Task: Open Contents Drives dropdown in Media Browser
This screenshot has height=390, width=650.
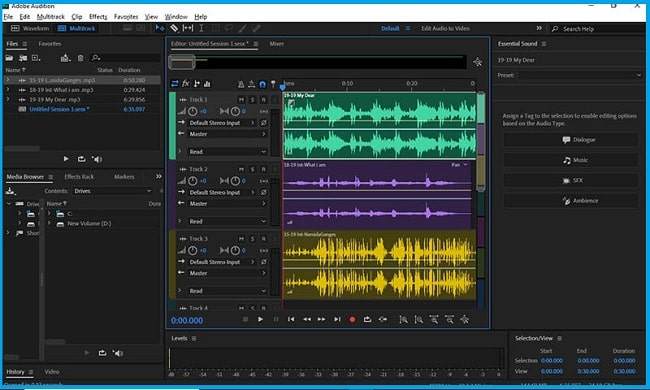Action: click(x=113, y=191)
